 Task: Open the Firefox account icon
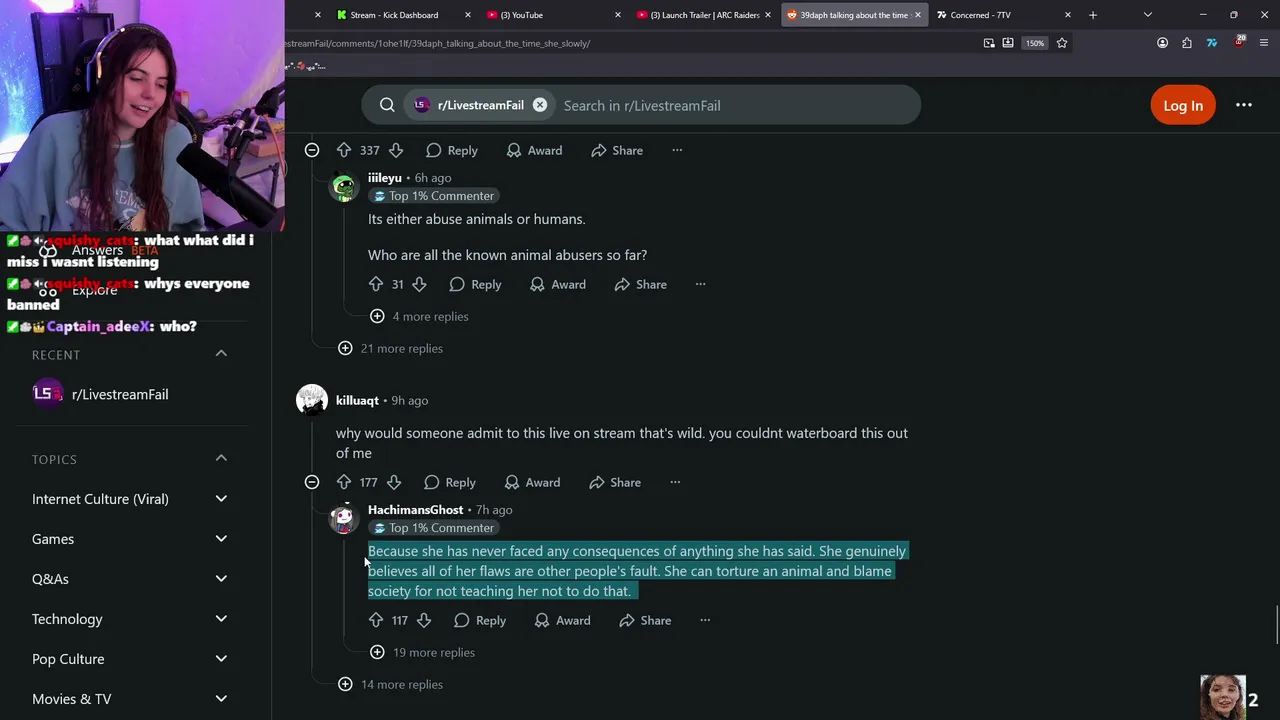click(x=1162, y=43)
